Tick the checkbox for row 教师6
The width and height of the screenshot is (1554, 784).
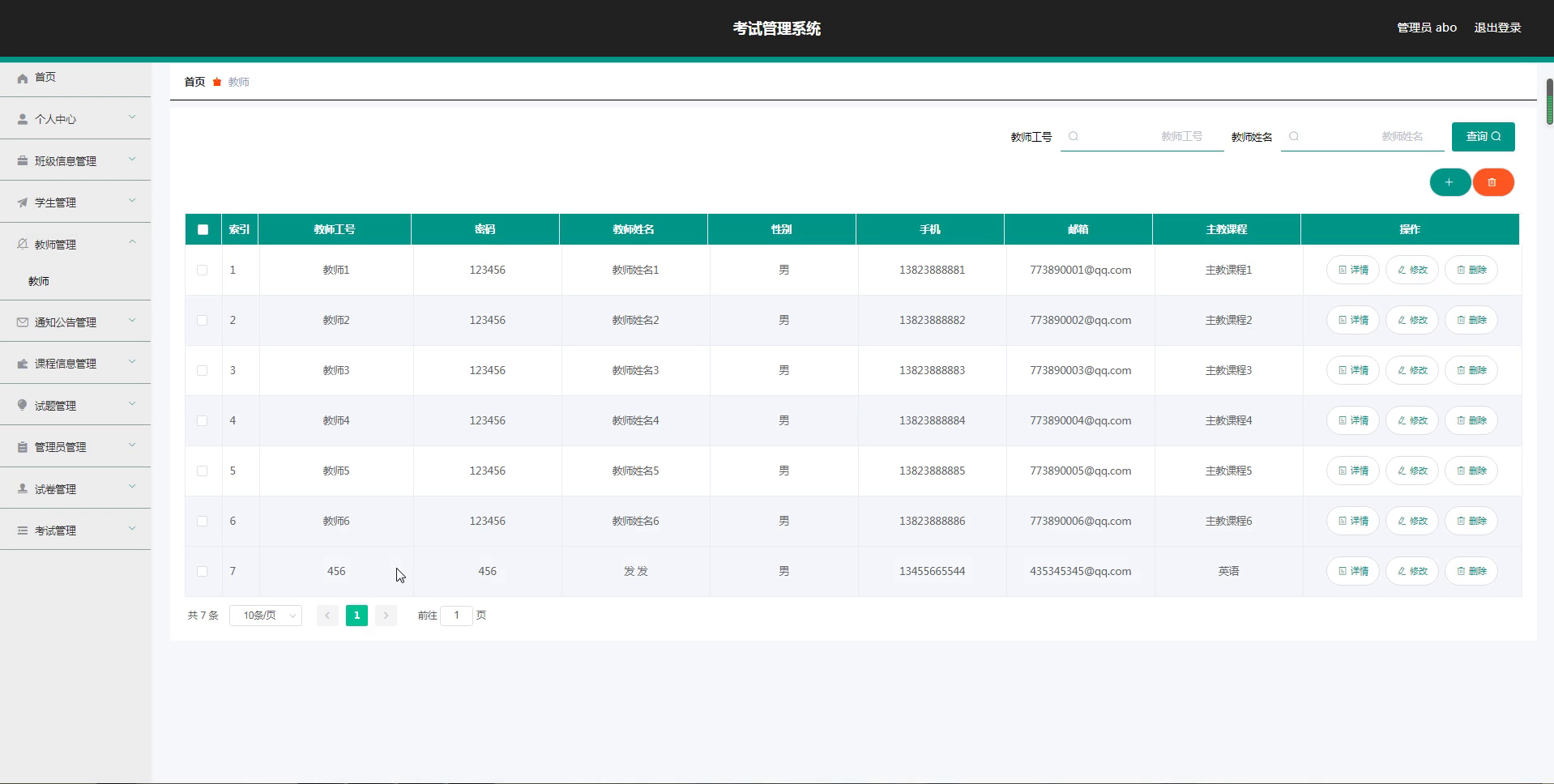coord(203,521)
